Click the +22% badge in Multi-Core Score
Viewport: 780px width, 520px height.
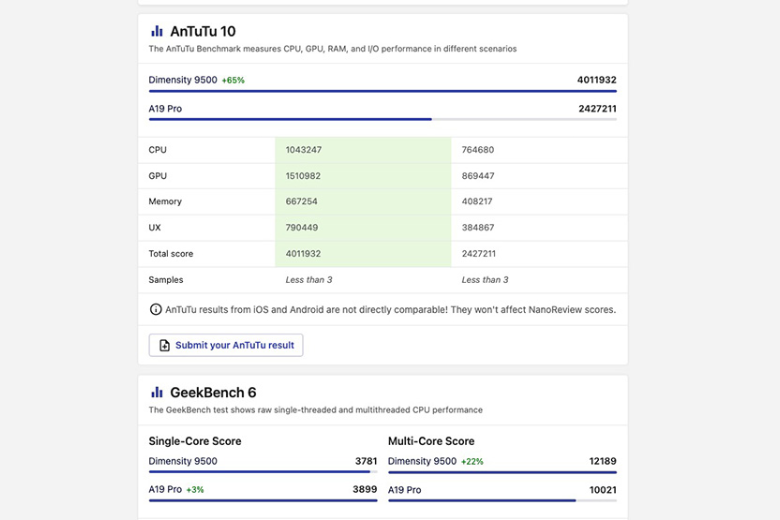click(472, 462)
